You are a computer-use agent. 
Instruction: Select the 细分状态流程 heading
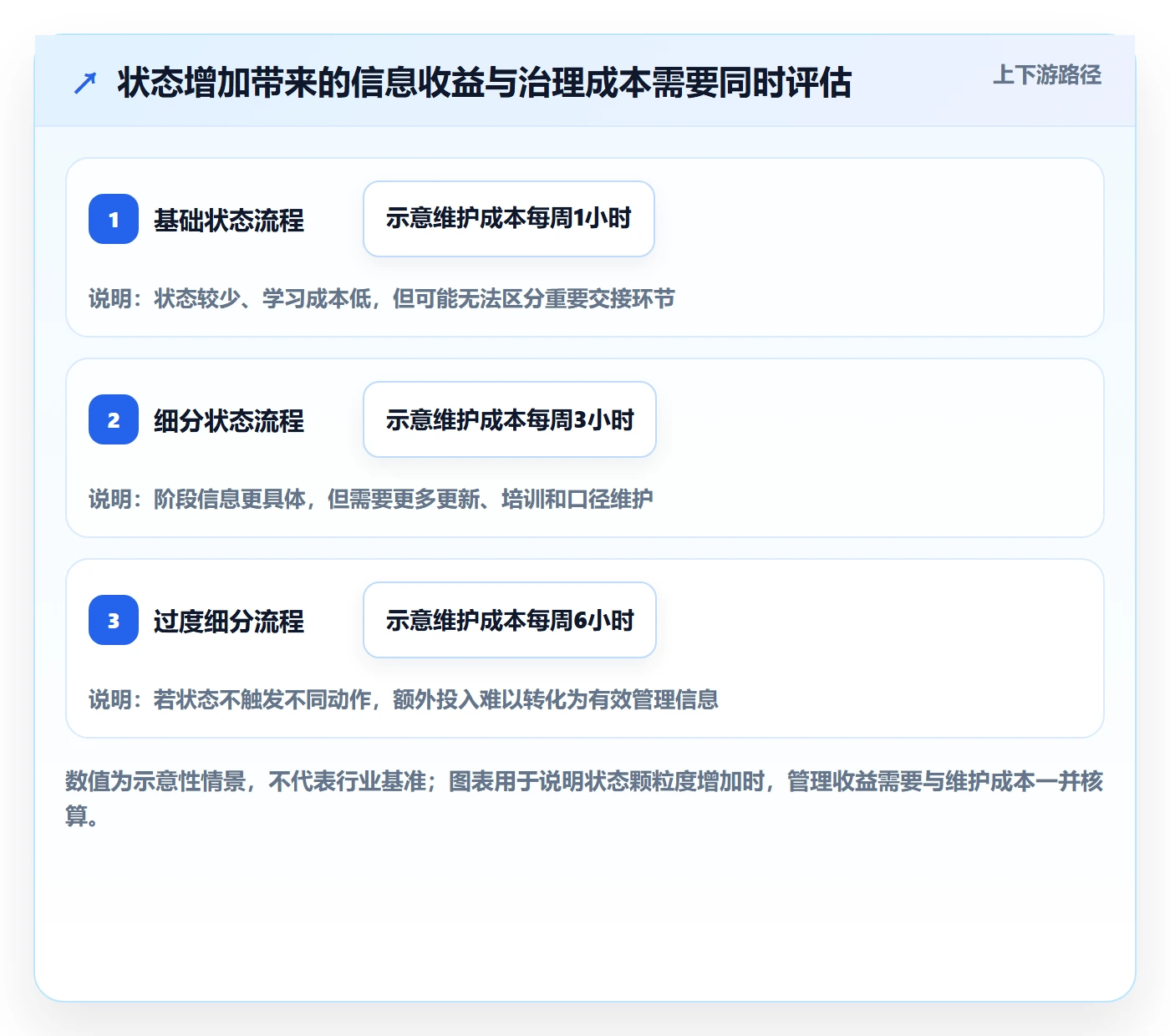[229, 420]
